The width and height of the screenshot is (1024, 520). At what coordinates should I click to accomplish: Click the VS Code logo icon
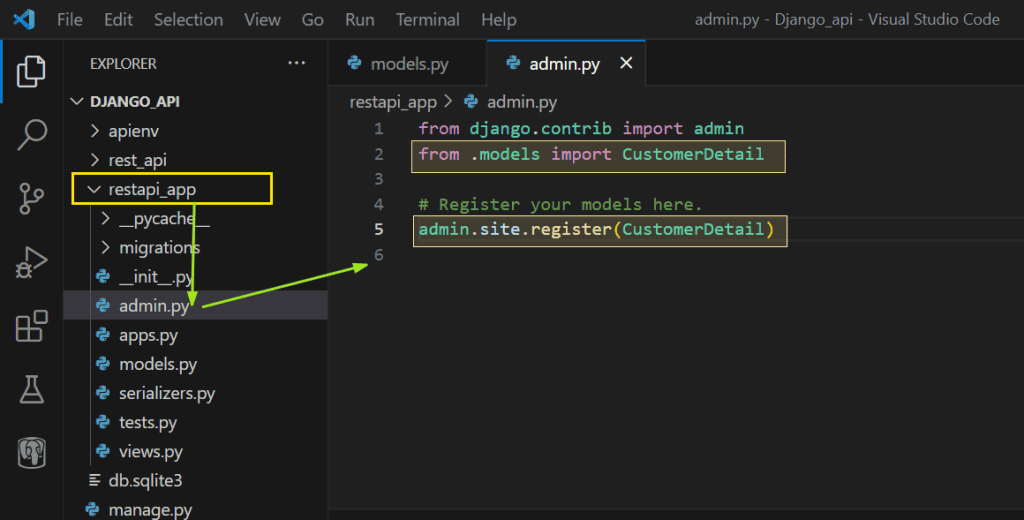(24, 20)
